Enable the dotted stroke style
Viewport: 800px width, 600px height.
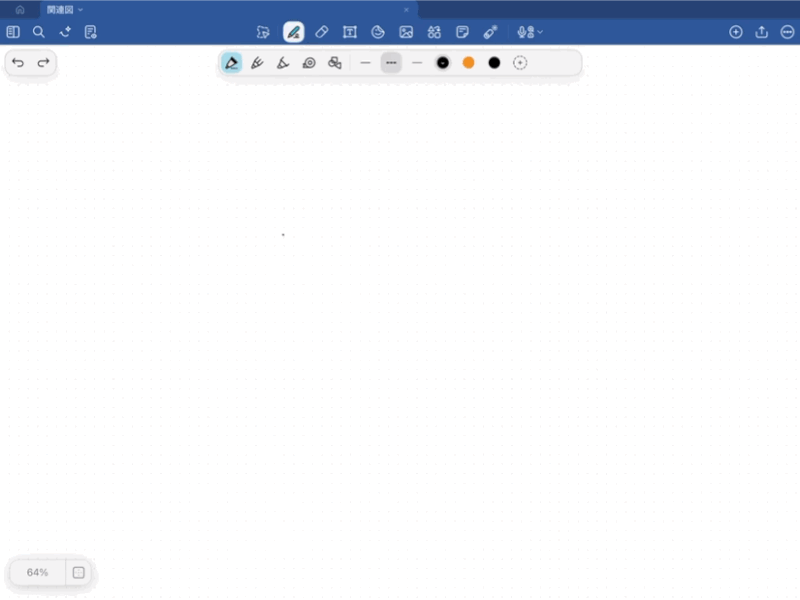[391, 63]
